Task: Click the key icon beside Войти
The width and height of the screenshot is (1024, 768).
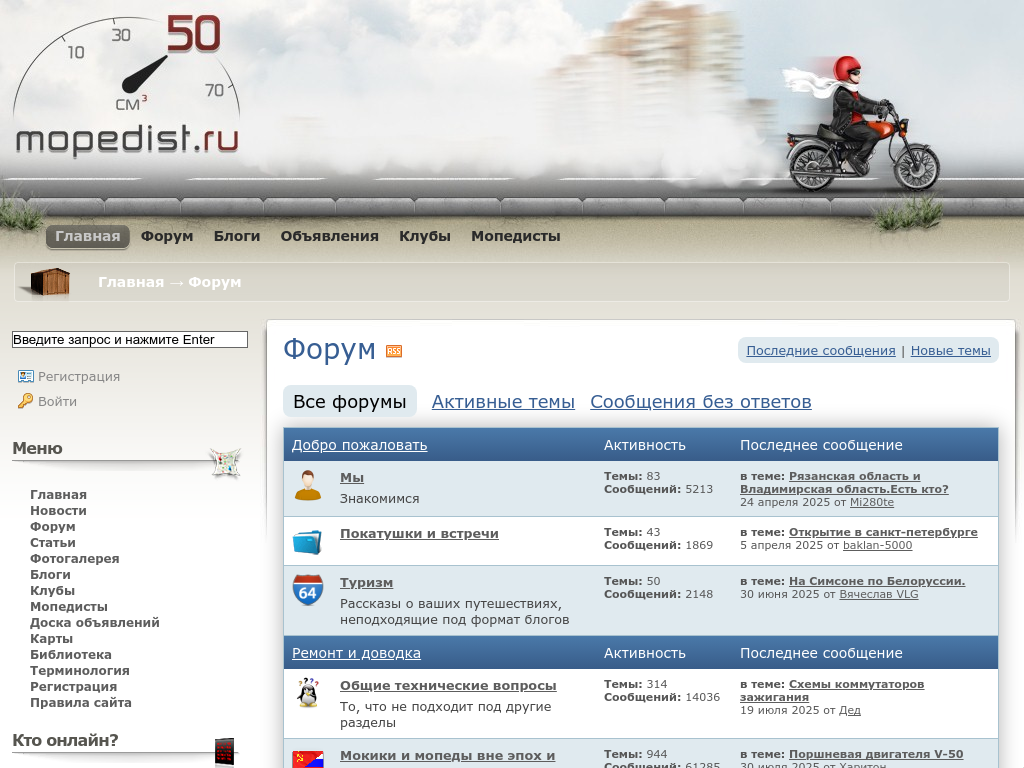Action: click(25, 401)
